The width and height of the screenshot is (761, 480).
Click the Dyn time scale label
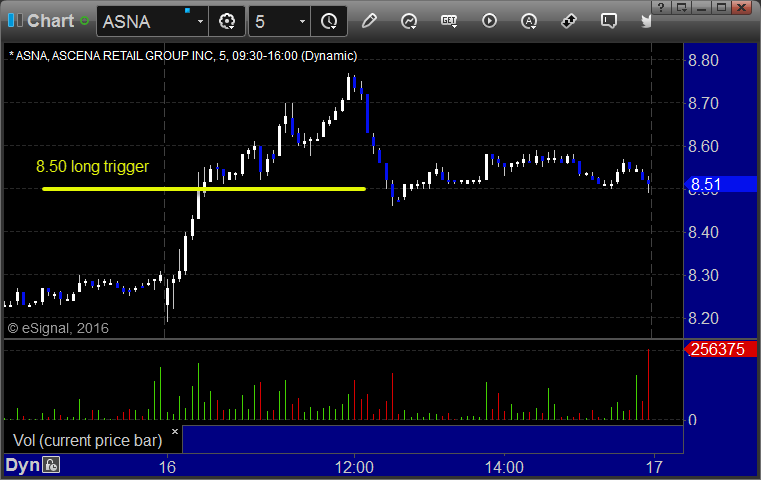(22, 465)
